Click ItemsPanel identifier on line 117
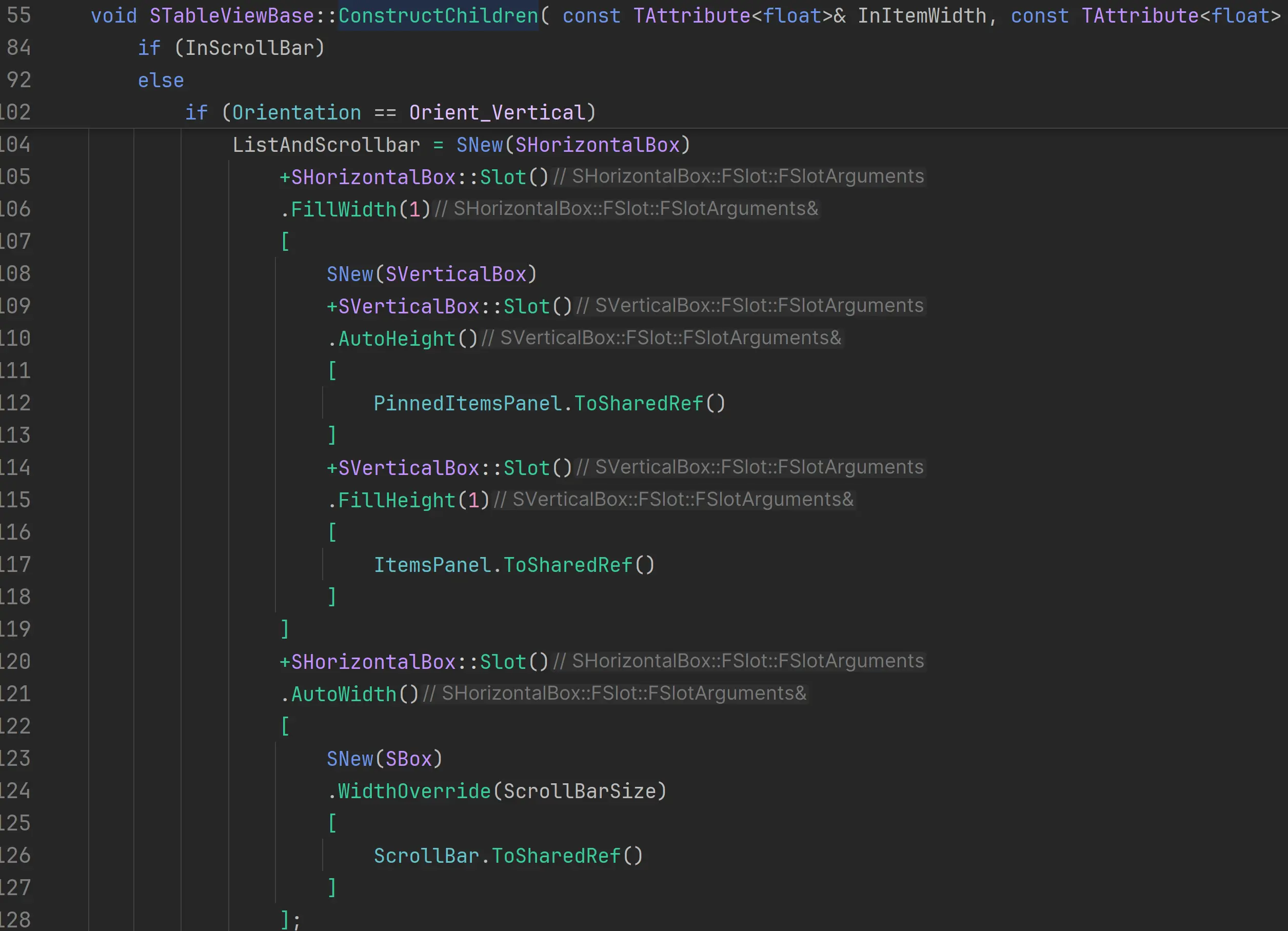Viewport: 1288px width, 931px height. click(431, 565)
